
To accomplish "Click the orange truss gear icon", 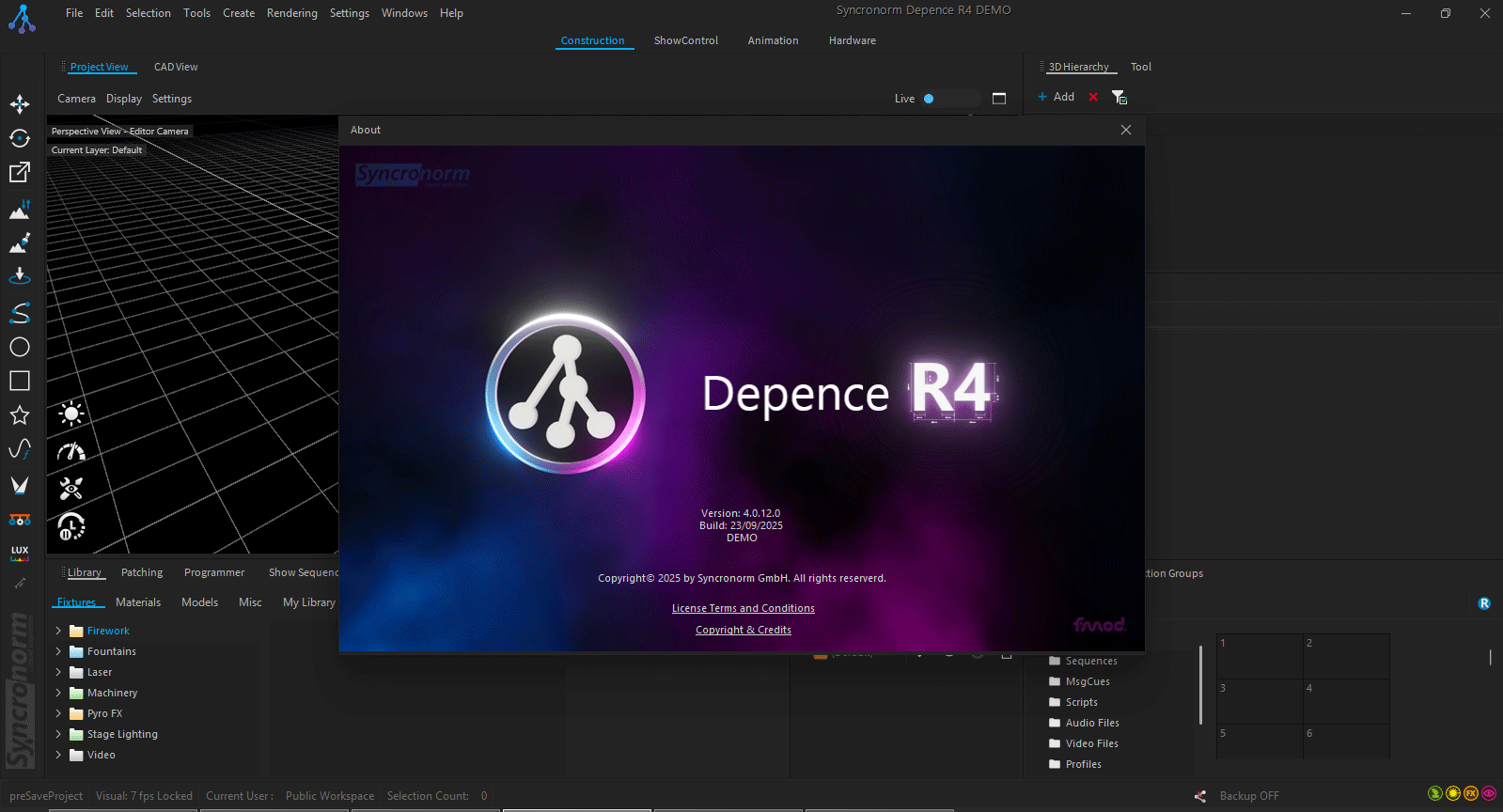I will pos(20,520).
